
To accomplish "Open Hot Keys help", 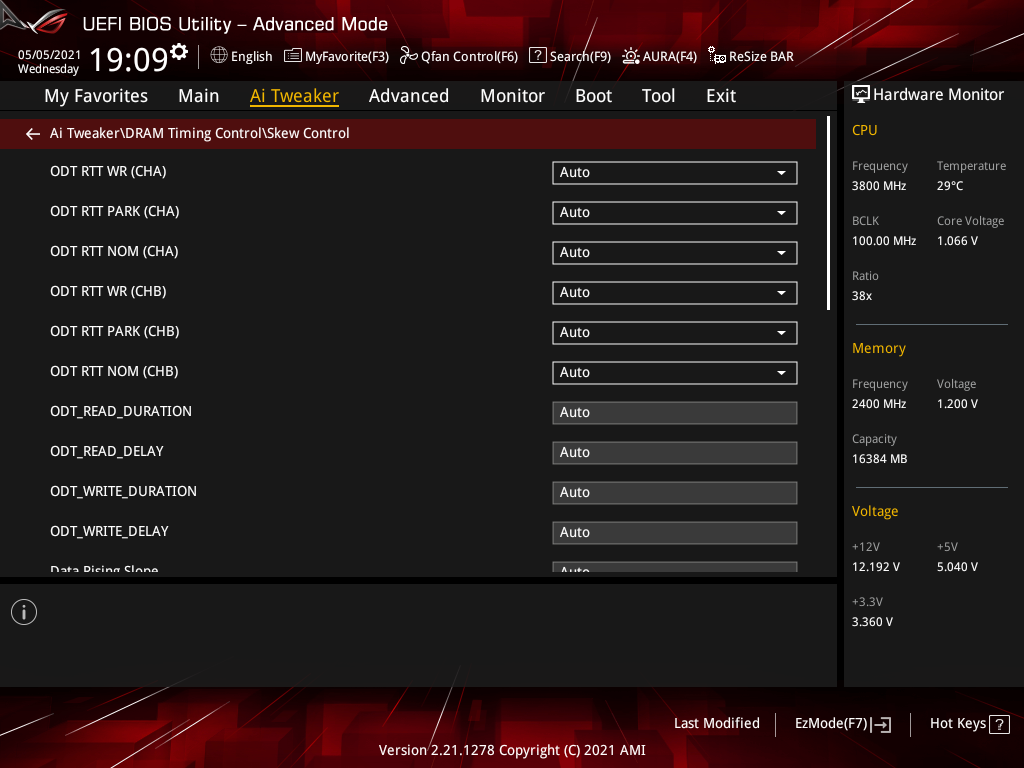I will [970, 724].
